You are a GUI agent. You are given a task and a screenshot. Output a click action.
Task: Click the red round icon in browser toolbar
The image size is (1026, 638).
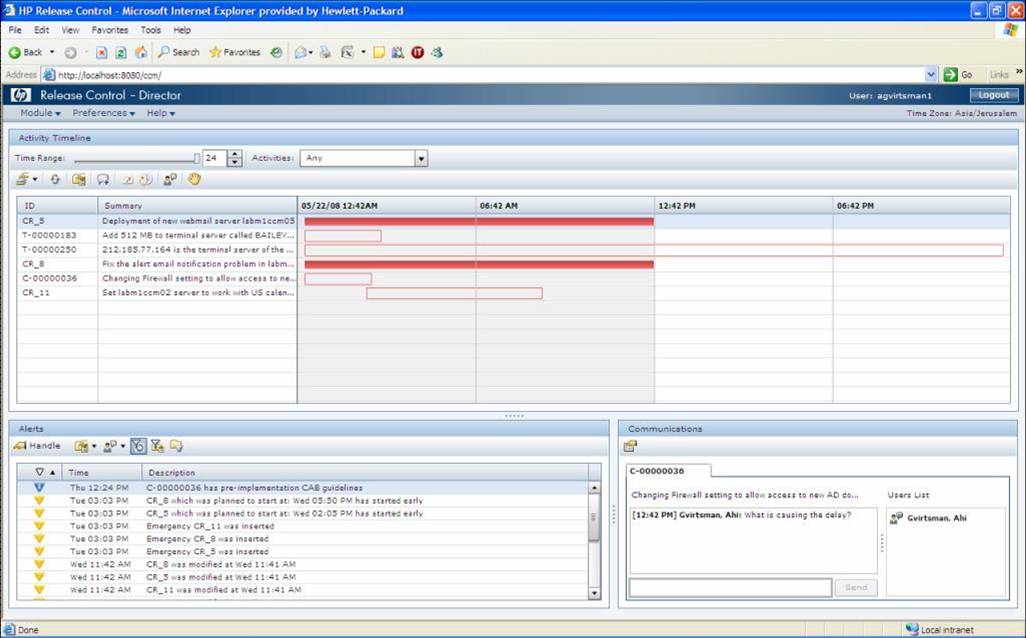(x=417, y=52)
